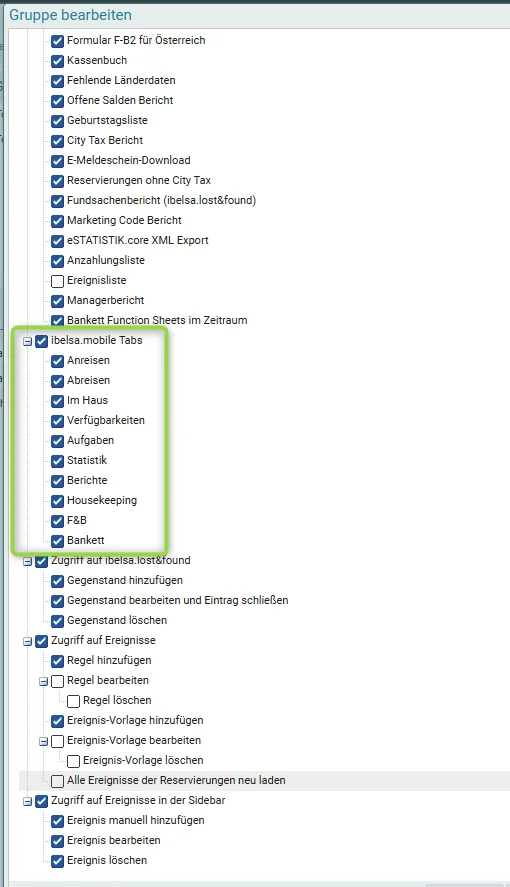Disable the F&B checkbox
Viewport: 510px width, 887px height.
(x=57, y=521)
